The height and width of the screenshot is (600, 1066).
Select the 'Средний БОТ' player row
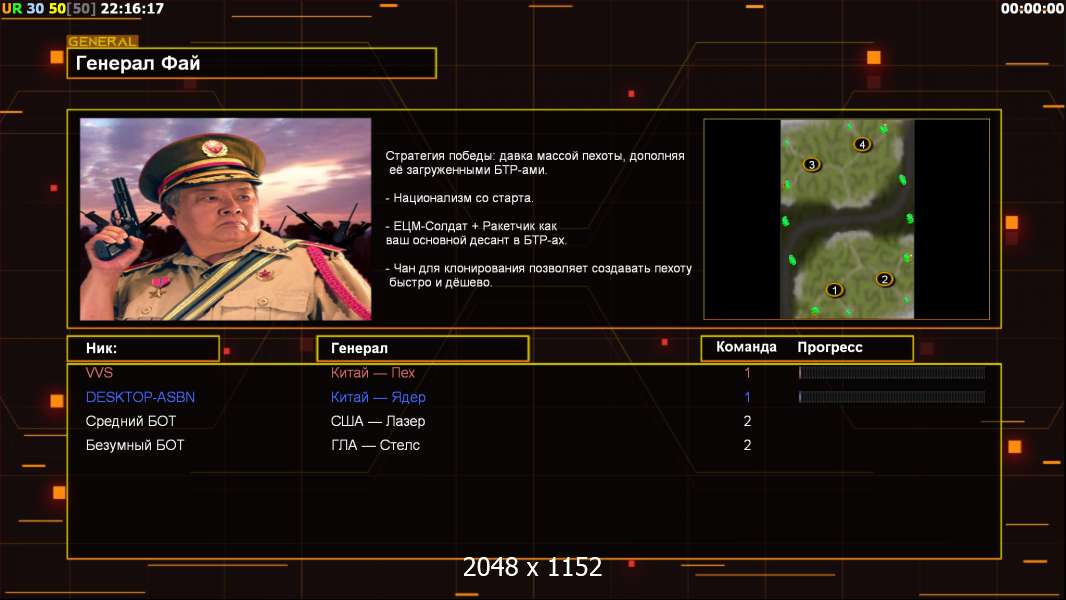534,421
